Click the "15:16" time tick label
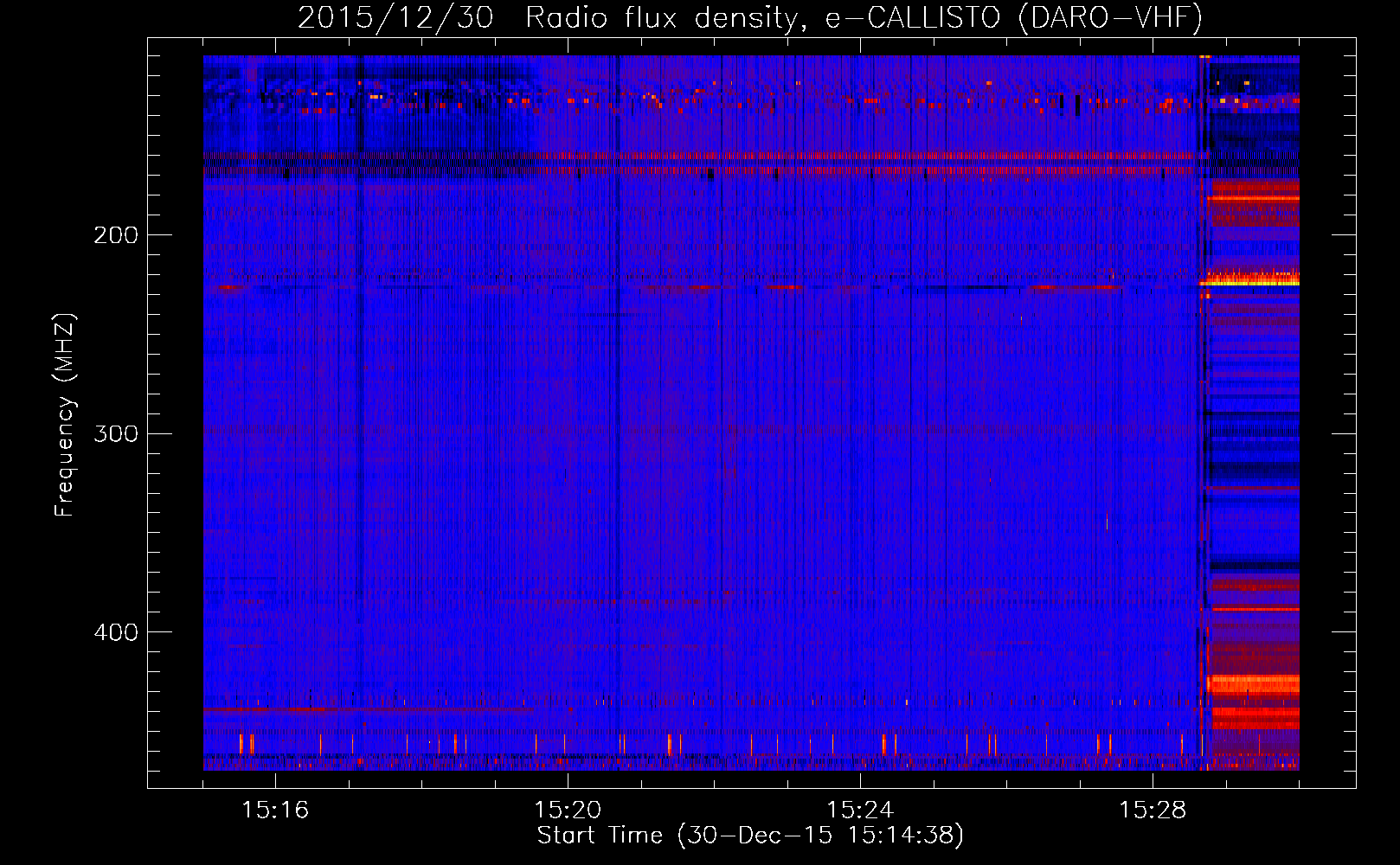1400x865 pixels. (x=275, y=810)
